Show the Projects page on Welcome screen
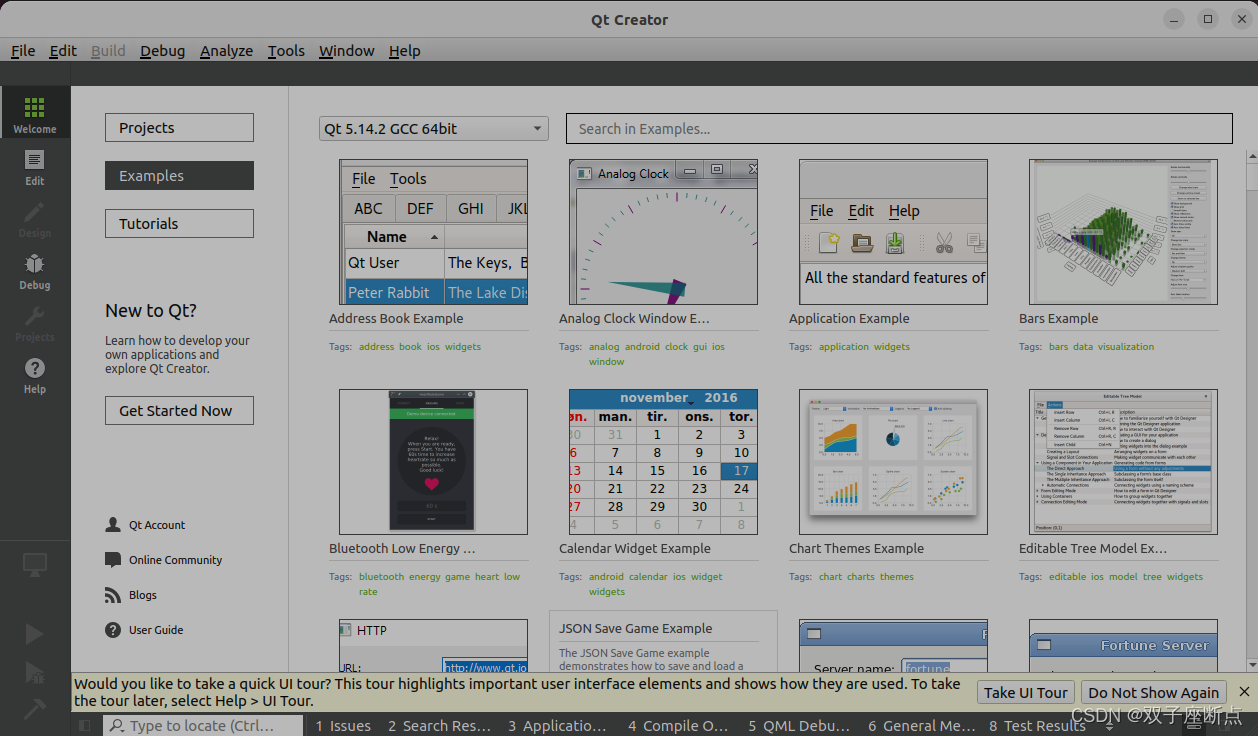The image size is (1258, 736). pos(179,128)
